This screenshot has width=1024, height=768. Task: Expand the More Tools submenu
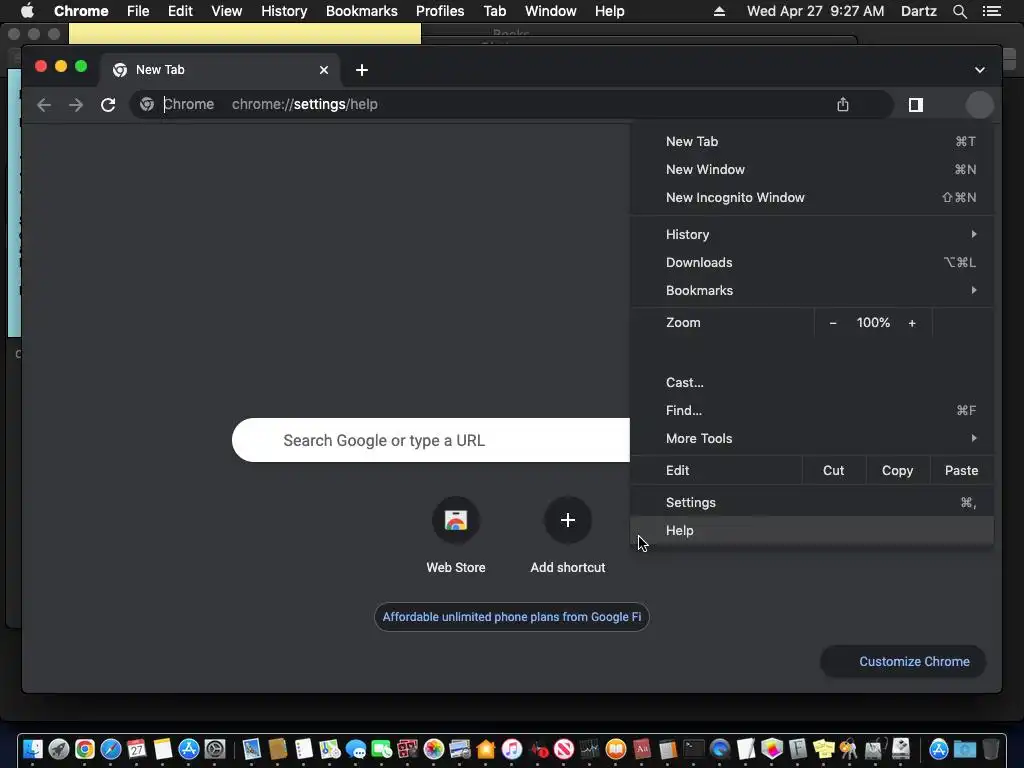coord(812,439)
